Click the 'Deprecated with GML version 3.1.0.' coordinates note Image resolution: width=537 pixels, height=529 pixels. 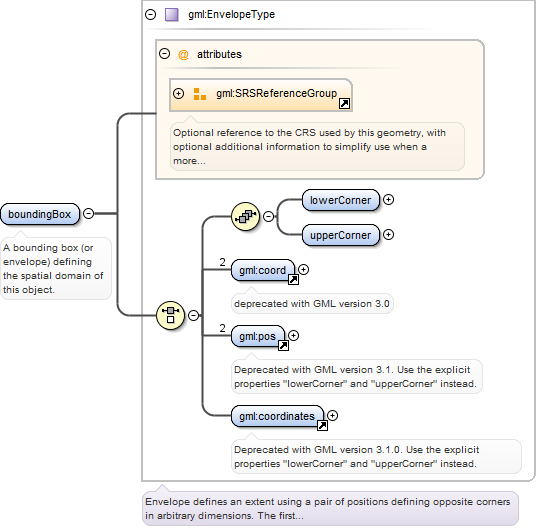376,457
